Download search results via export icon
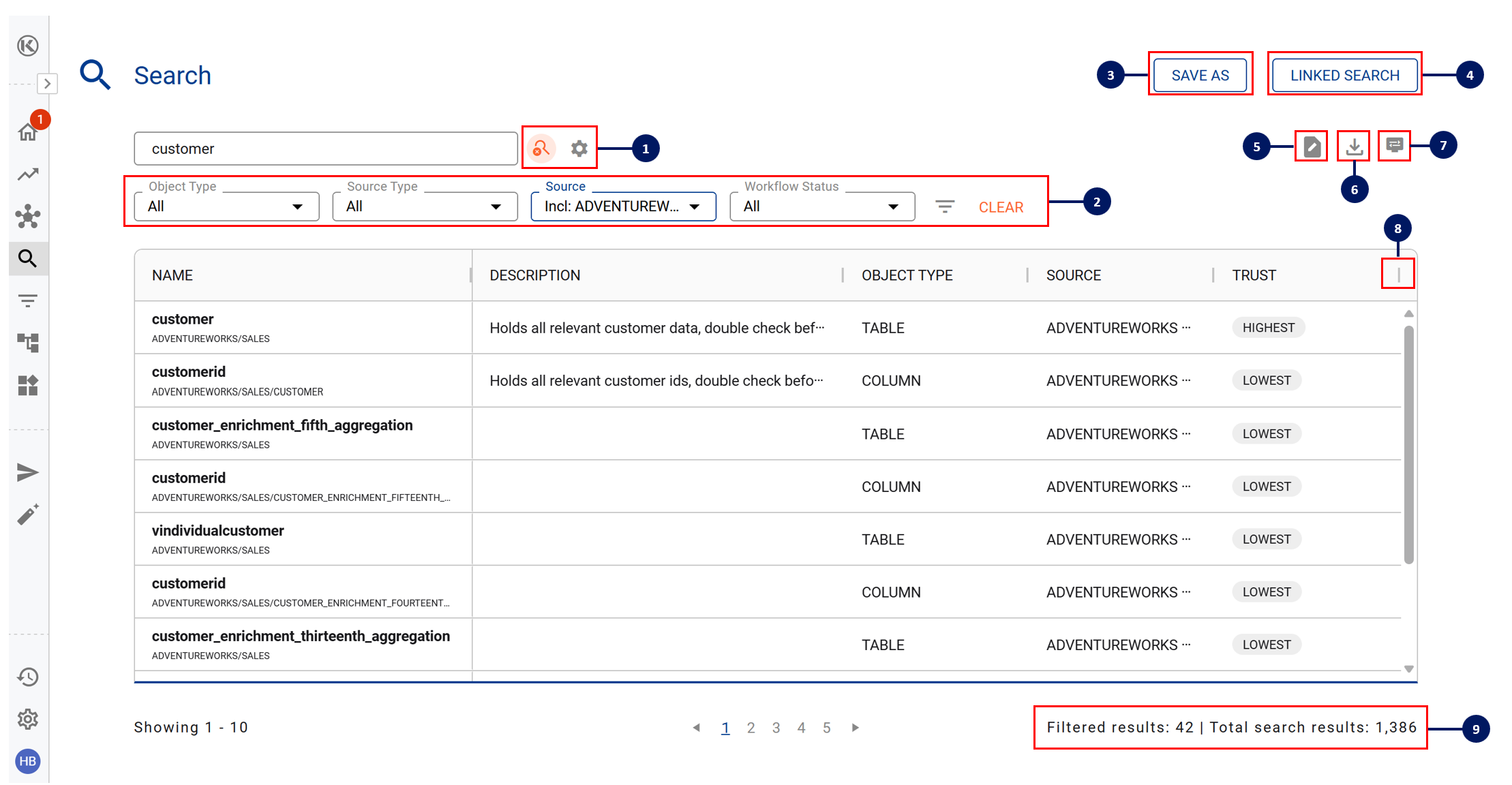 tap(1354, 146)
